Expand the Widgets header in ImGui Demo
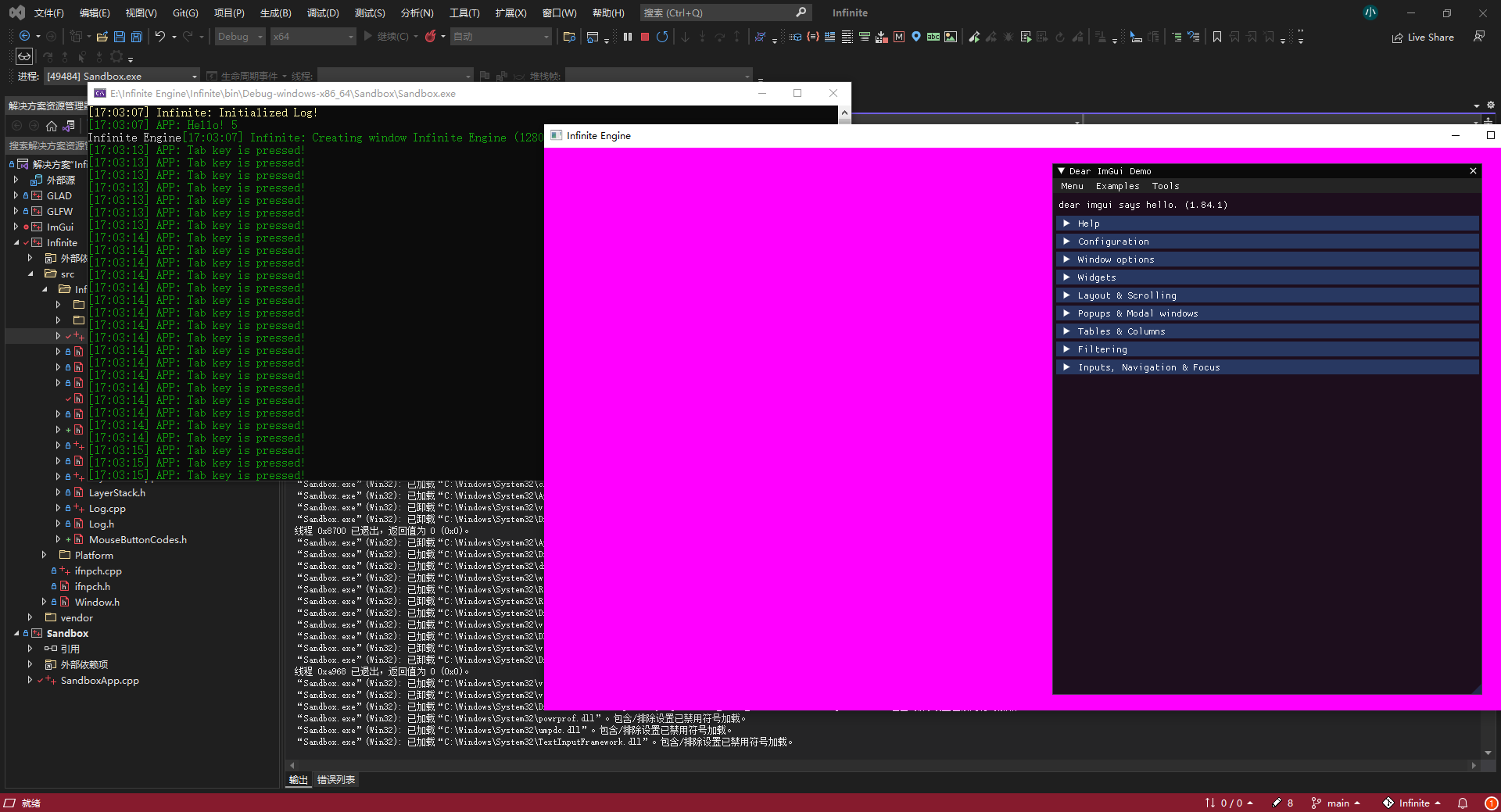The height and width of the screenshot is (812, 1501). [1267, 277]
